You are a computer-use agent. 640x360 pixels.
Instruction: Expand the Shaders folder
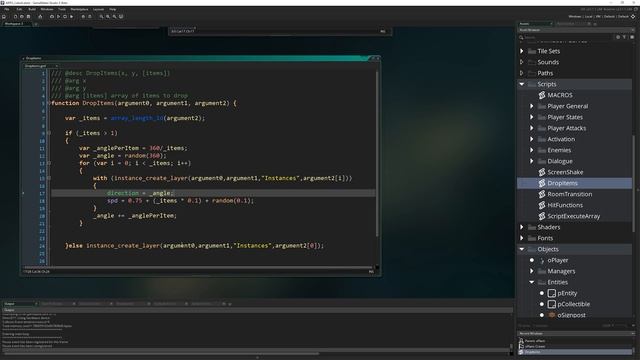[x=522, y=227]
